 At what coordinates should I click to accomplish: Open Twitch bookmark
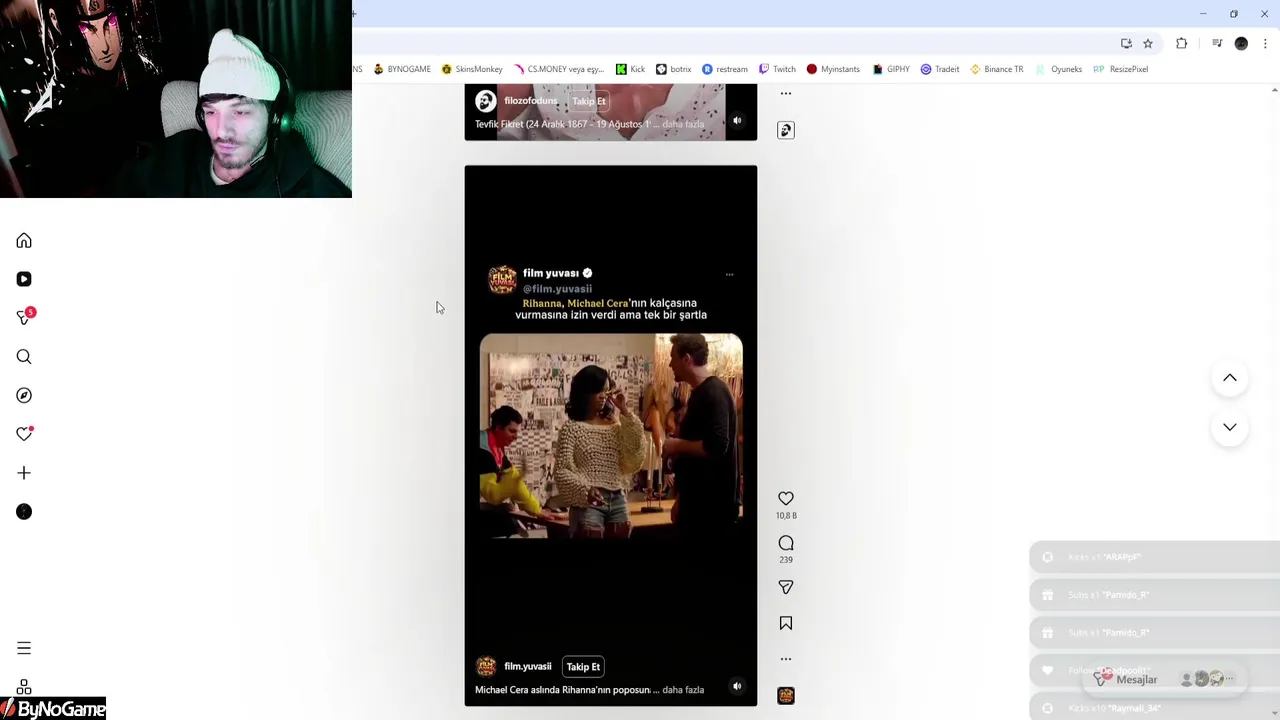[777, 69]
